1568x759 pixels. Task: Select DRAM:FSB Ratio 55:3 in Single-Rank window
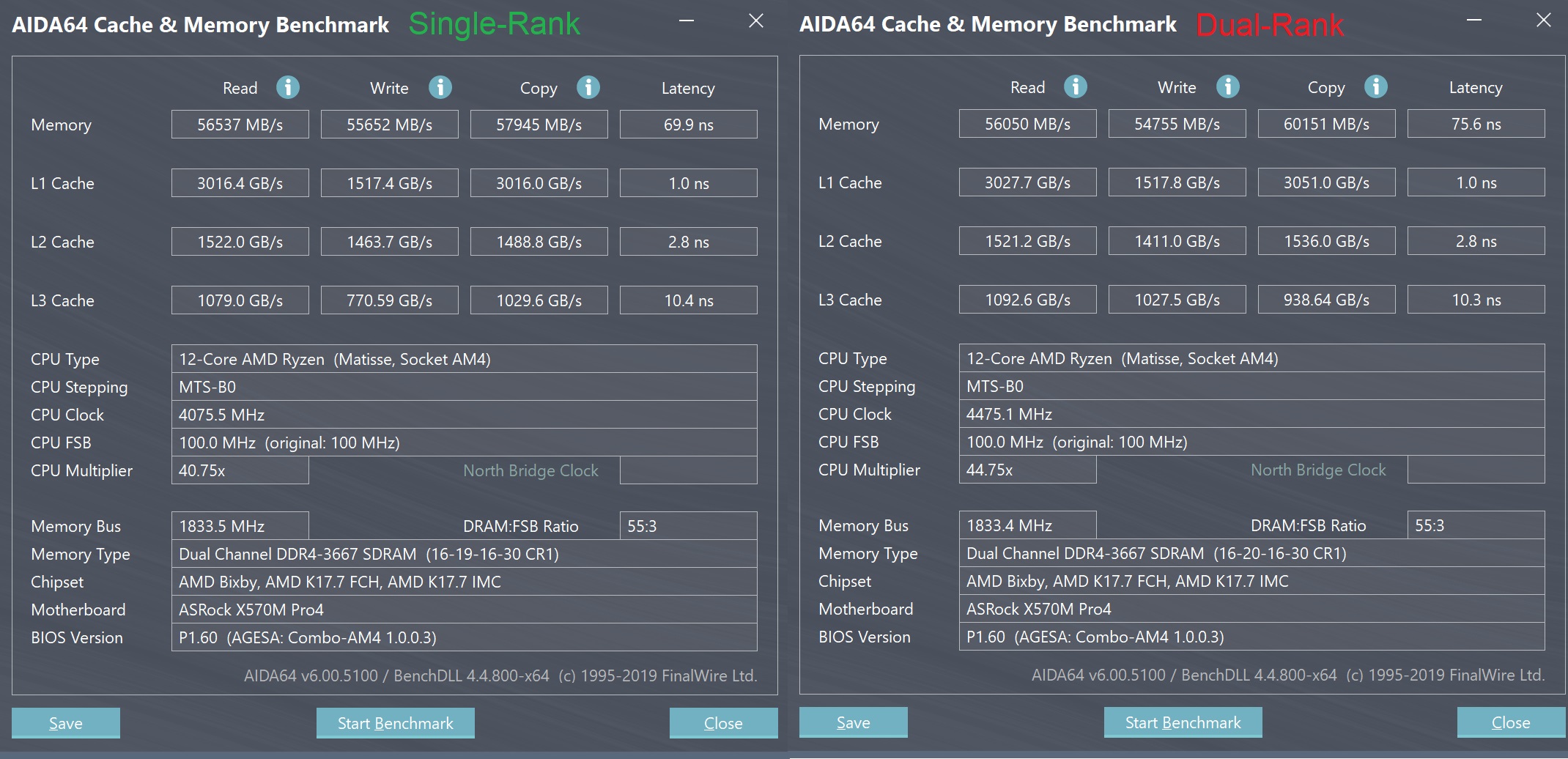coord(689,526)
